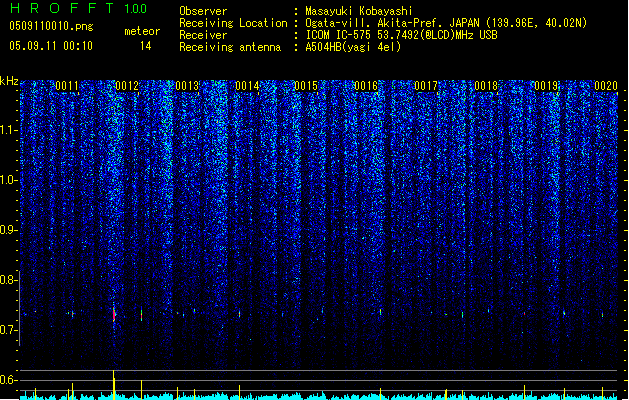Screen dimensions: 629x400
Task: Click the 0.7 kHz axis tick label
Action: 8,330
